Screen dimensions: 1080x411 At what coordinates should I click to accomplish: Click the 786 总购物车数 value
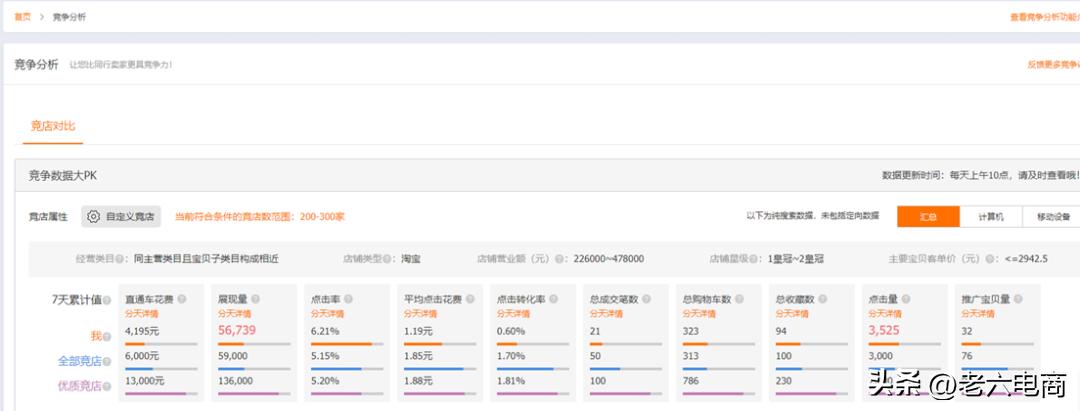691,381
